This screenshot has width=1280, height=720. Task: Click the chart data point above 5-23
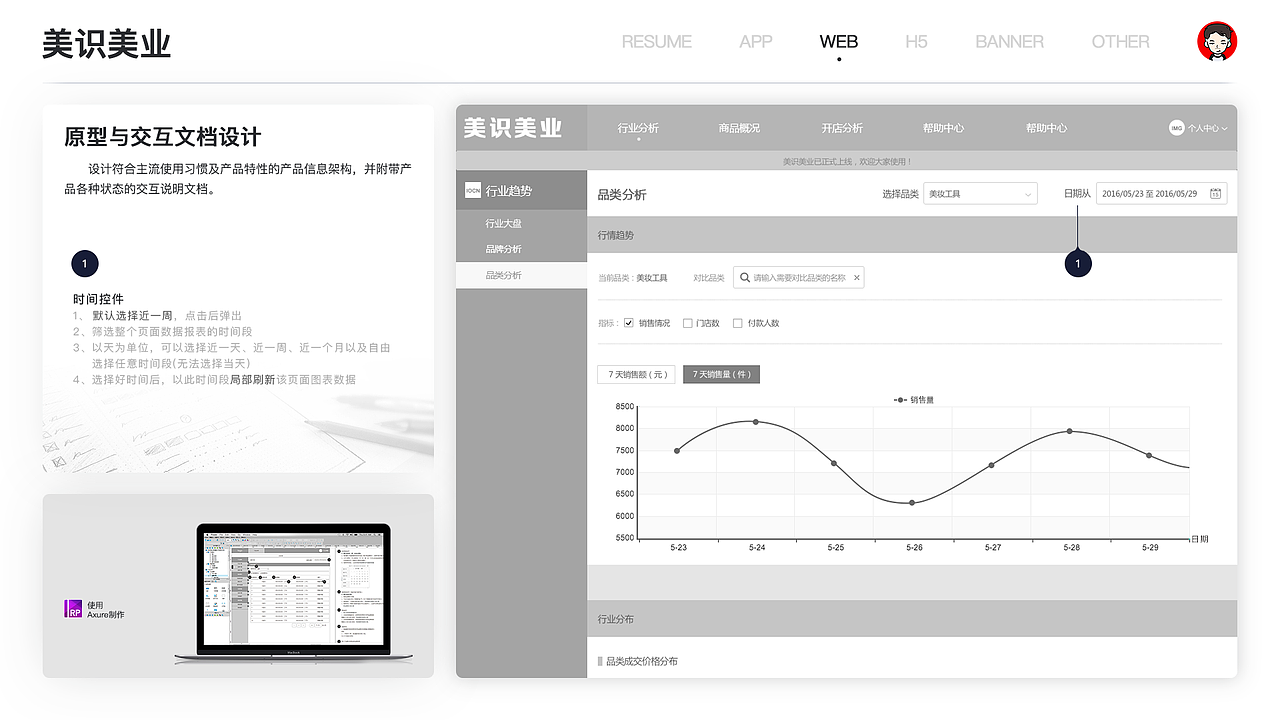(677, 451)
